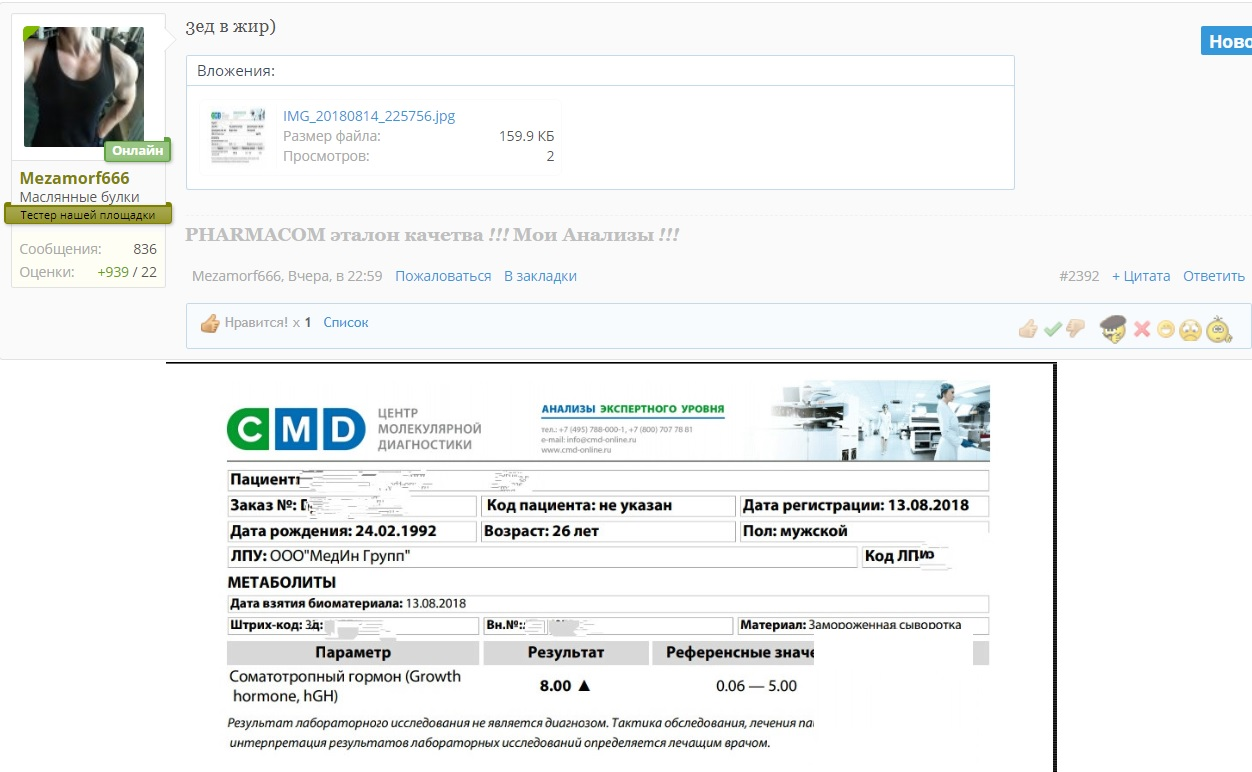The width and height of the screenshot is (1252, 772).
Task: Reply with the Ответить button
Action: (x=1213, y=275)
